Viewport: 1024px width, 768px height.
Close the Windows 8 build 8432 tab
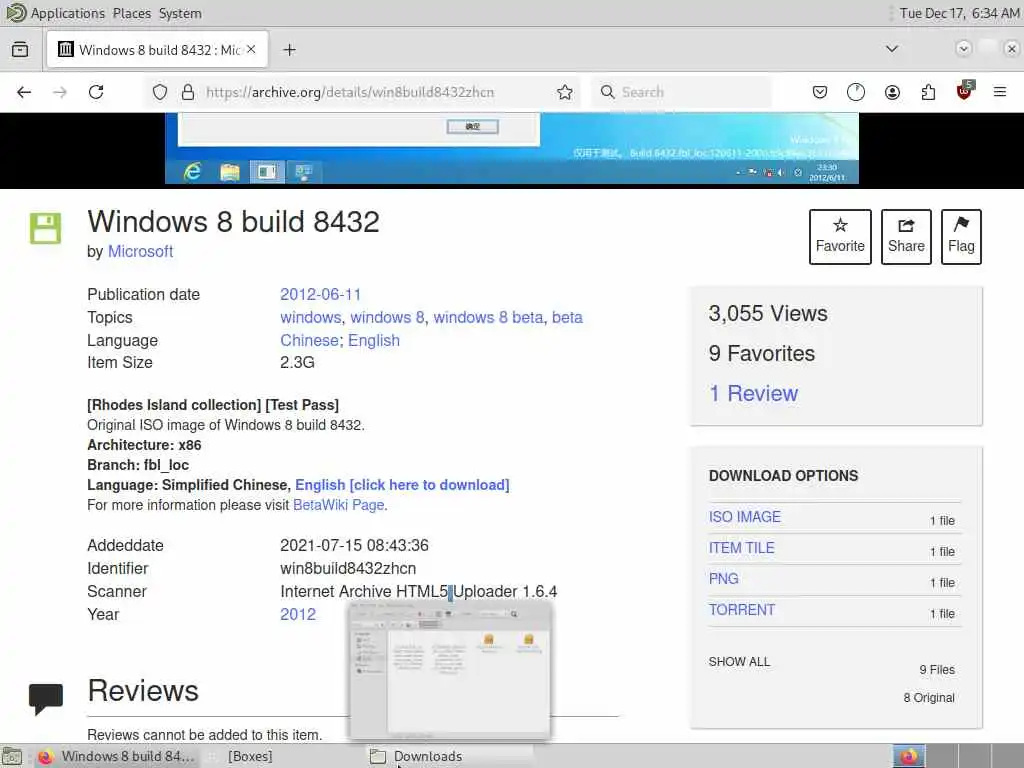(x=251, y=50)
